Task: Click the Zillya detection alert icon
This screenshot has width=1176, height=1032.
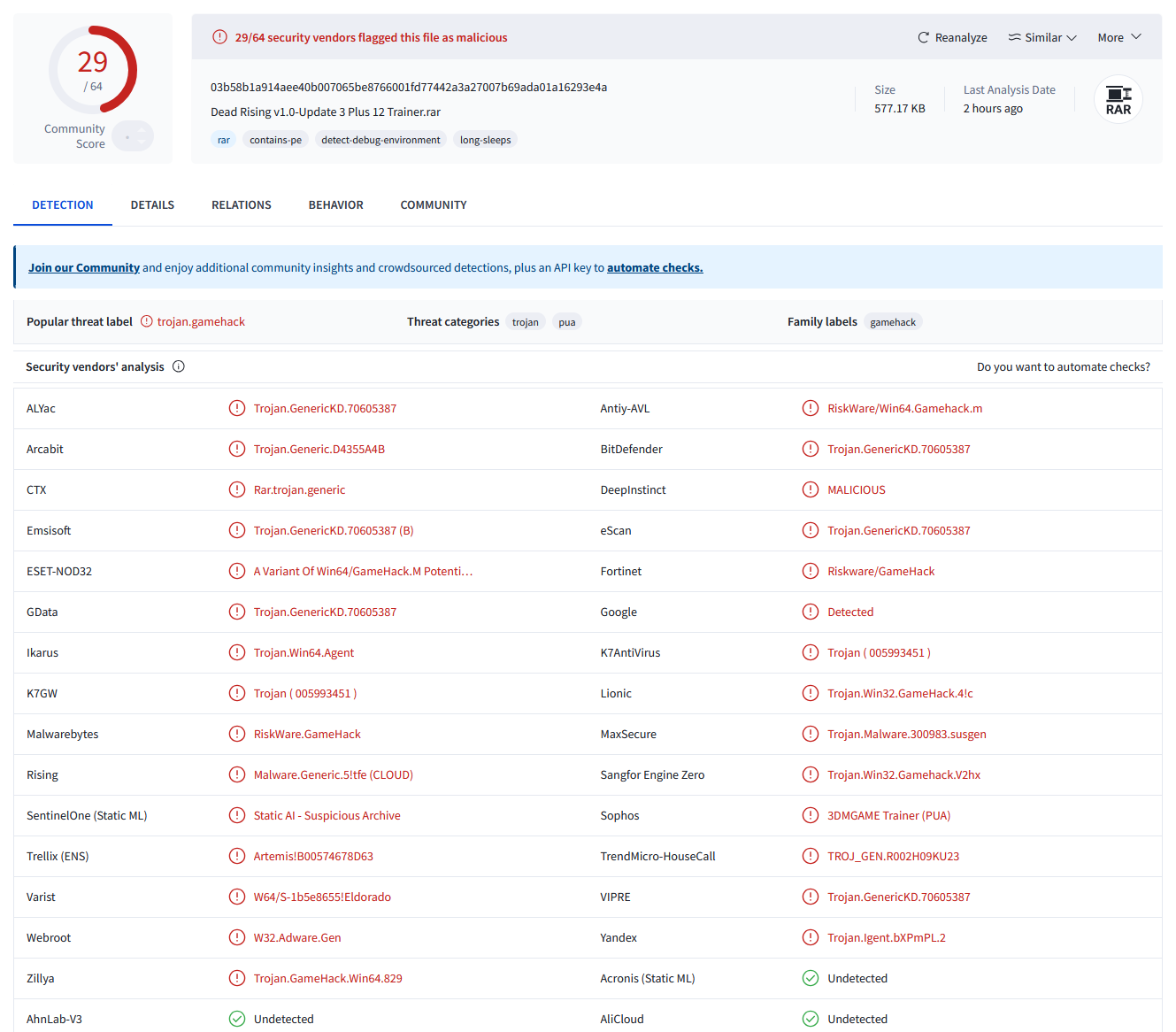Action: click(x=237, y=978)
